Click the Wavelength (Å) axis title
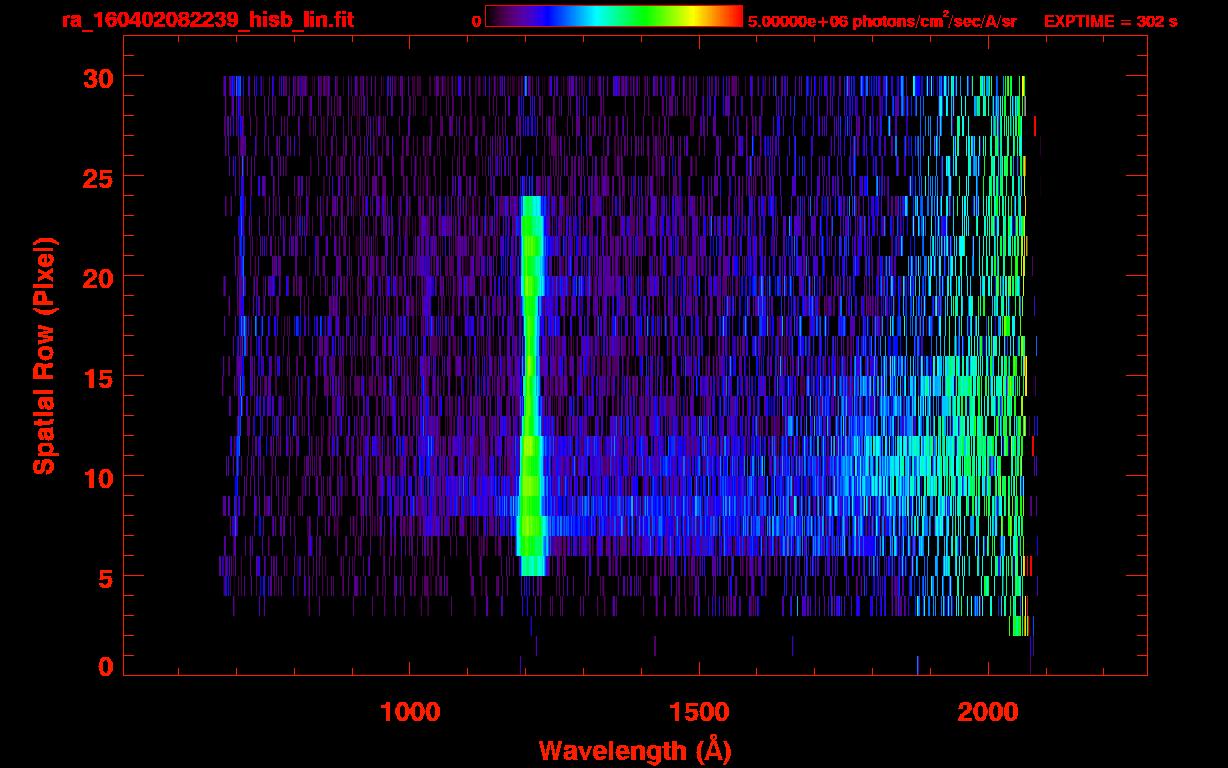The height and width of the screenshot is (768, 1228). point(635,750)
